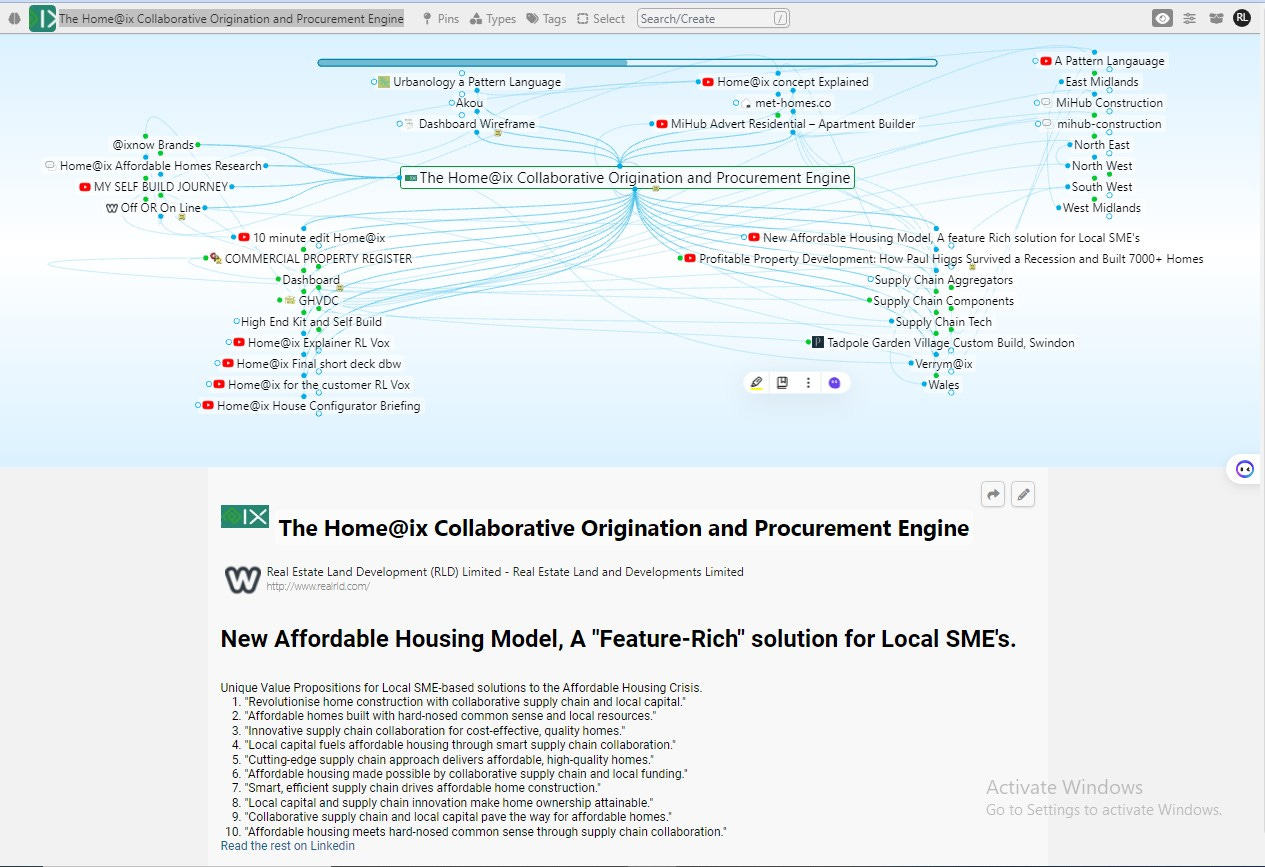Open the three-dot more options menu
The height and width of the screenshot is (867, 1265).
808,382
